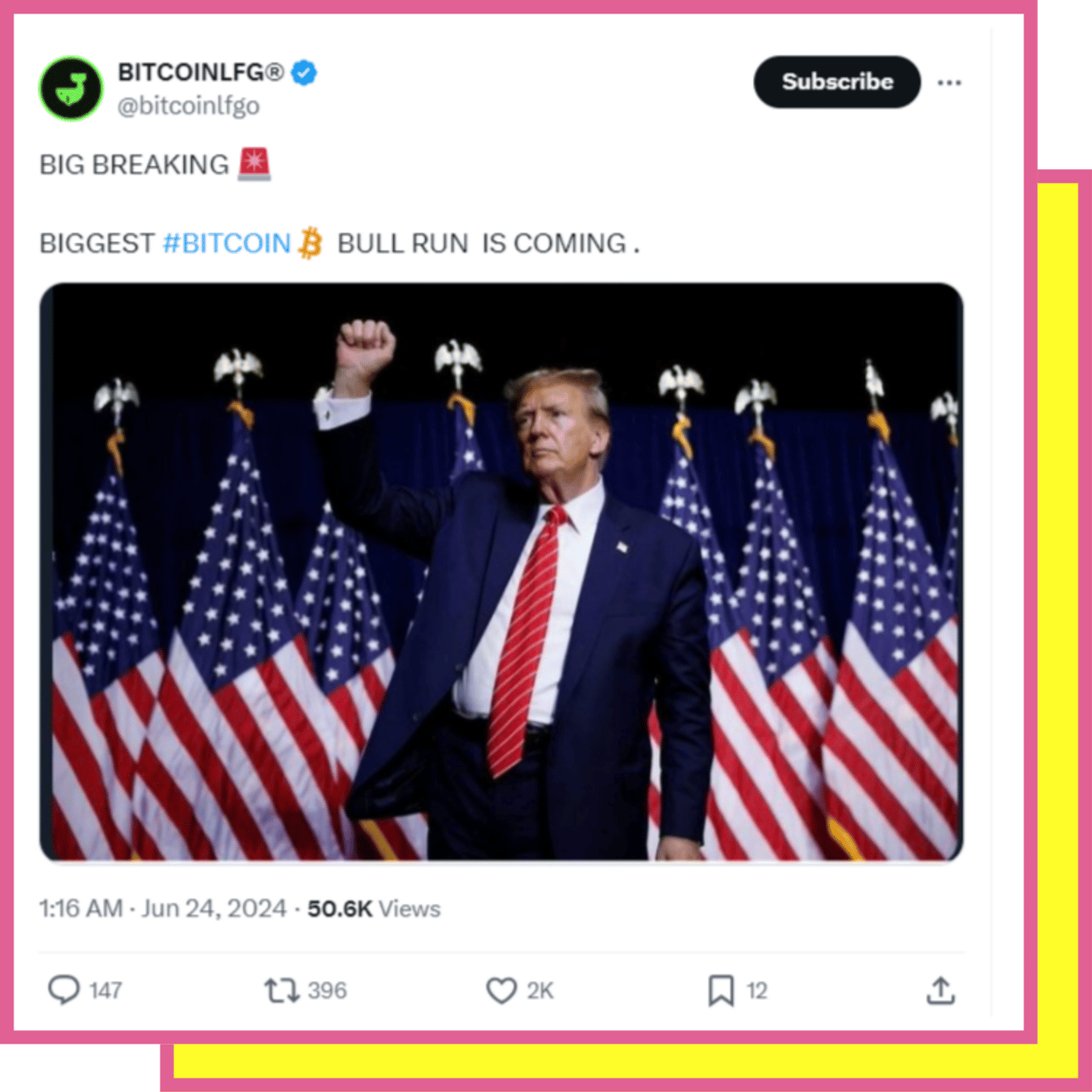Click the 147 replies count
The height and width of the screenshot is (1092, 1092).
click(x=106, y=991)
